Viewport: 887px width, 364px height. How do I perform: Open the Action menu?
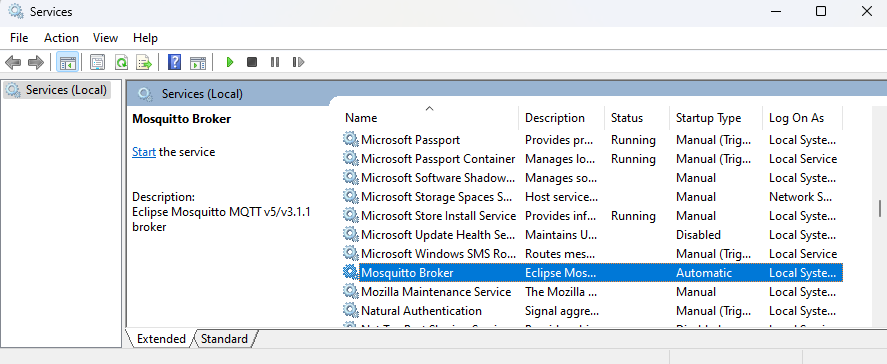pyautogui.click(x=61, y=38)
